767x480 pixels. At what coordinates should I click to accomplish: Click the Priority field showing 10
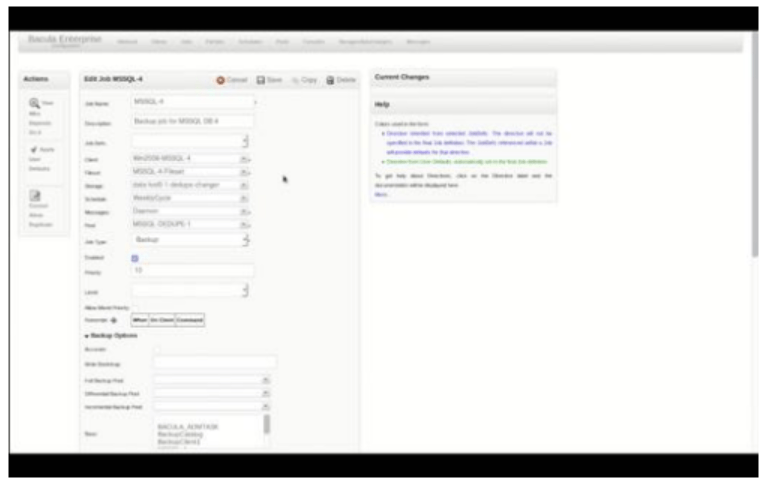[193, 271]
